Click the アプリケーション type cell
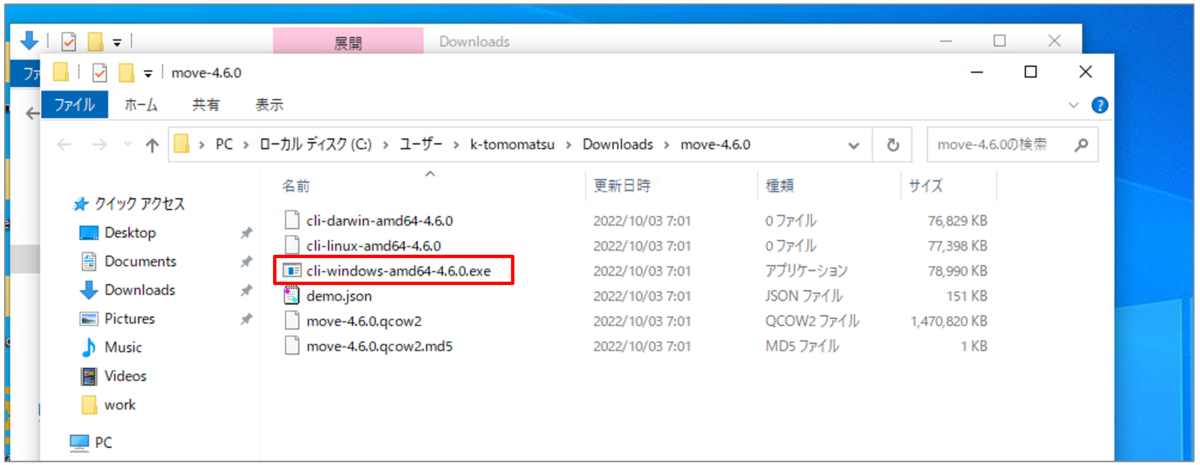1200x465 pixels. 807,270
